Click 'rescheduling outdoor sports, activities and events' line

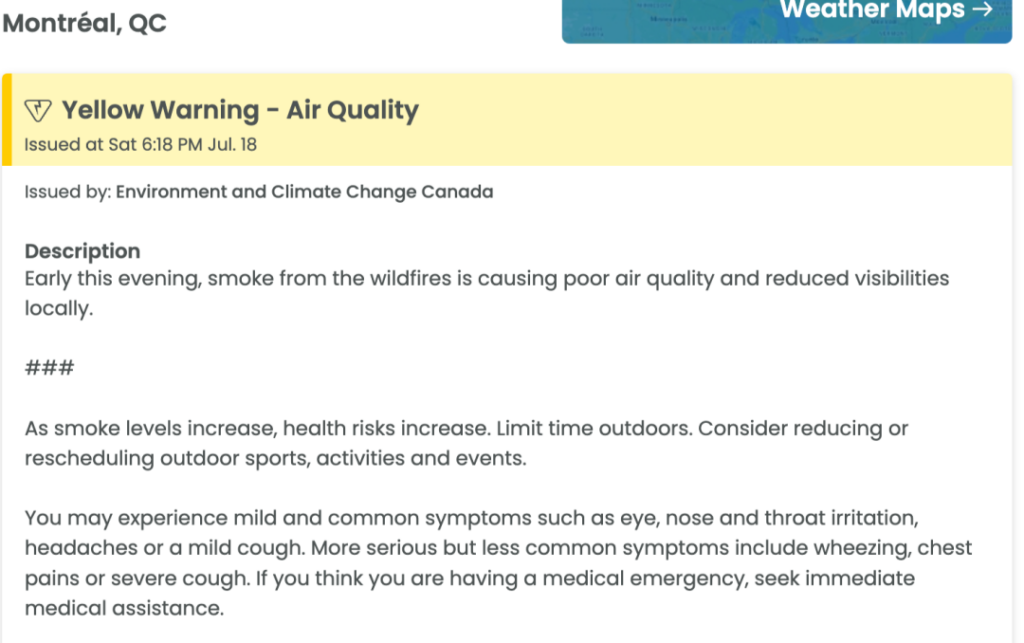click(x=275, y=458)
